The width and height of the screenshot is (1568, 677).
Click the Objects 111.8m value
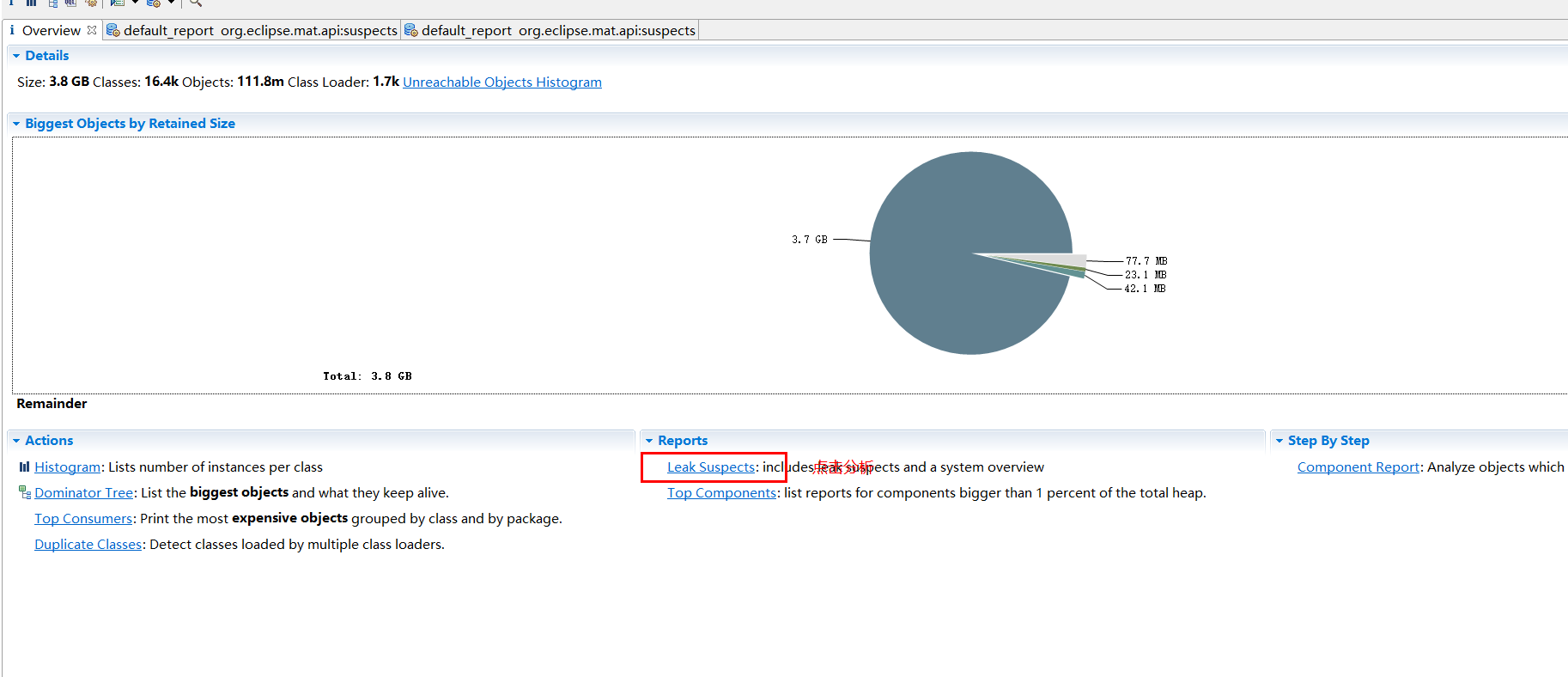click(x=260, y=82)
